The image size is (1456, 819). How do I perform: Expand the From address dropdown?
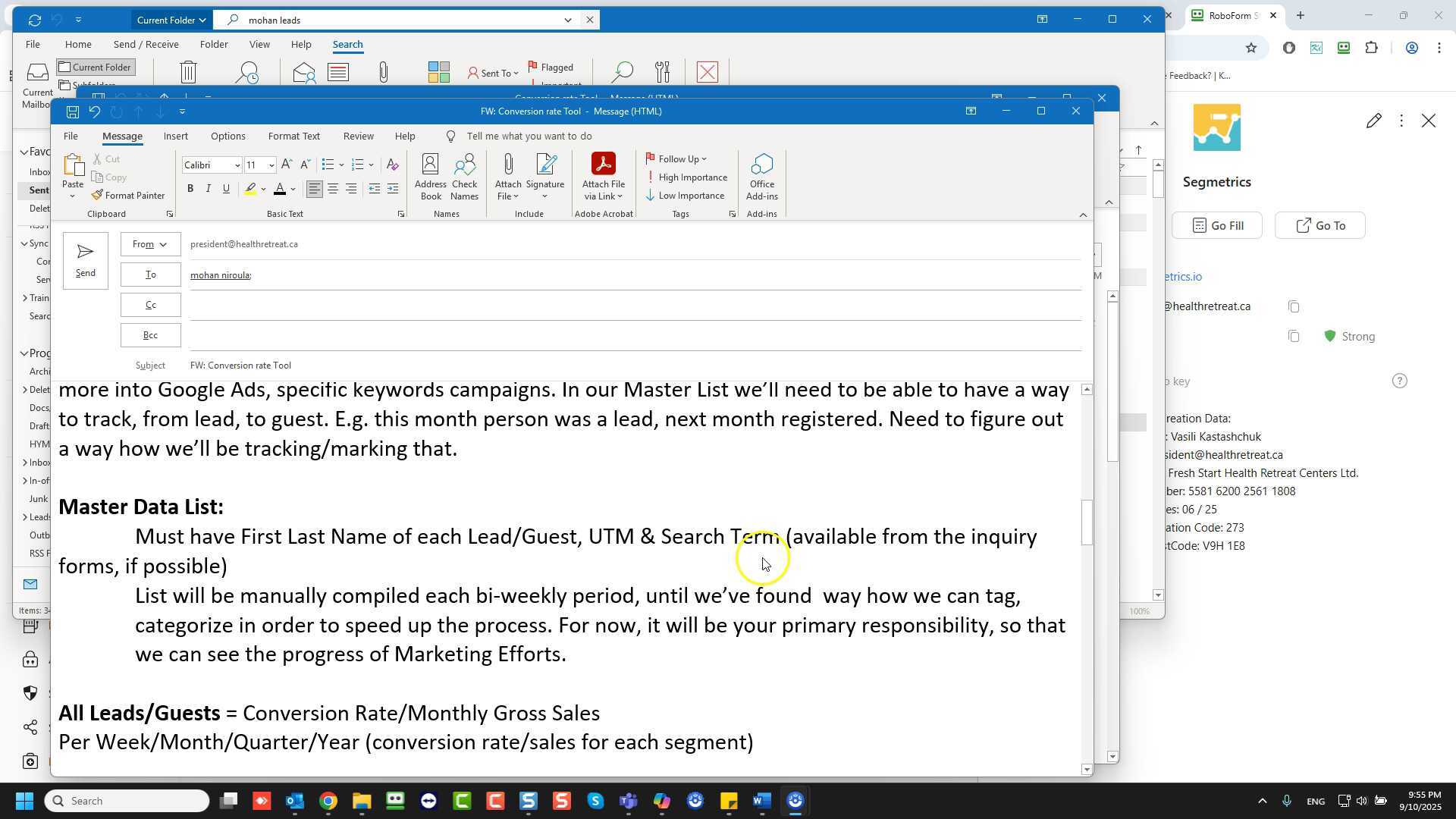pos(150,244)
